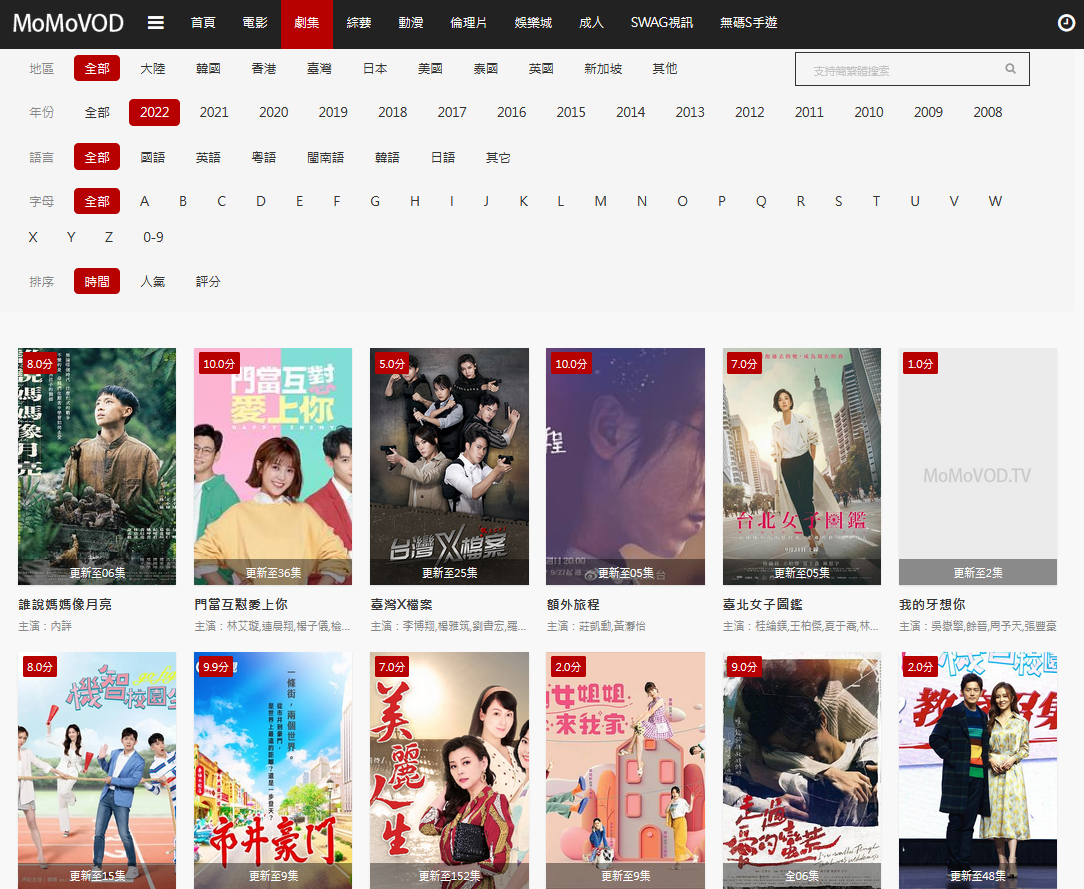Filter language by 國語

tap(153, 158)
